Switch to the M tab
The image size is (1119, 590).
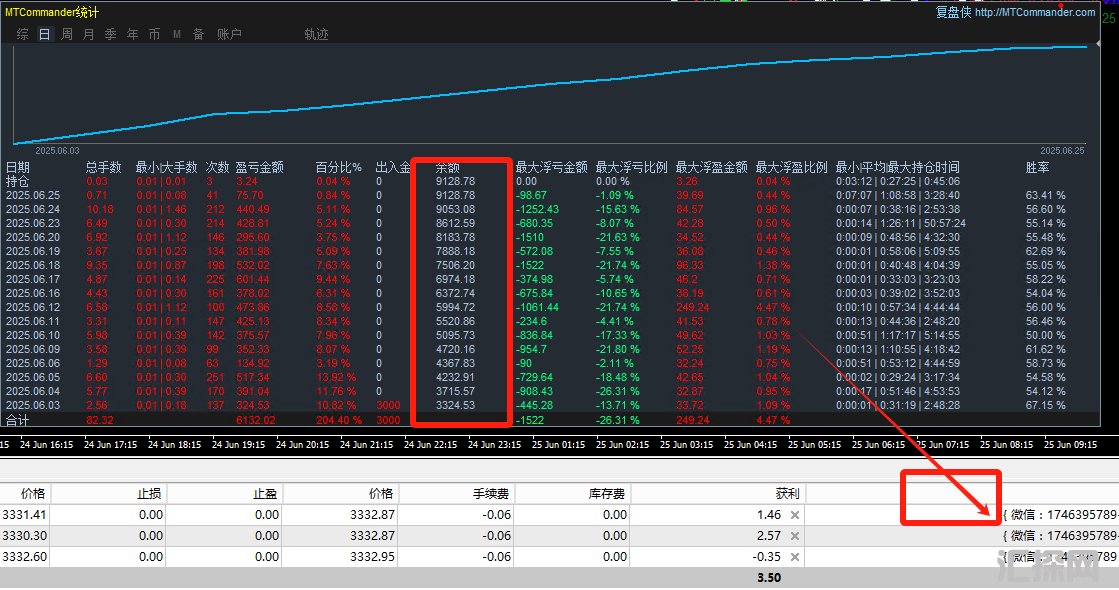tap(176, 34)
